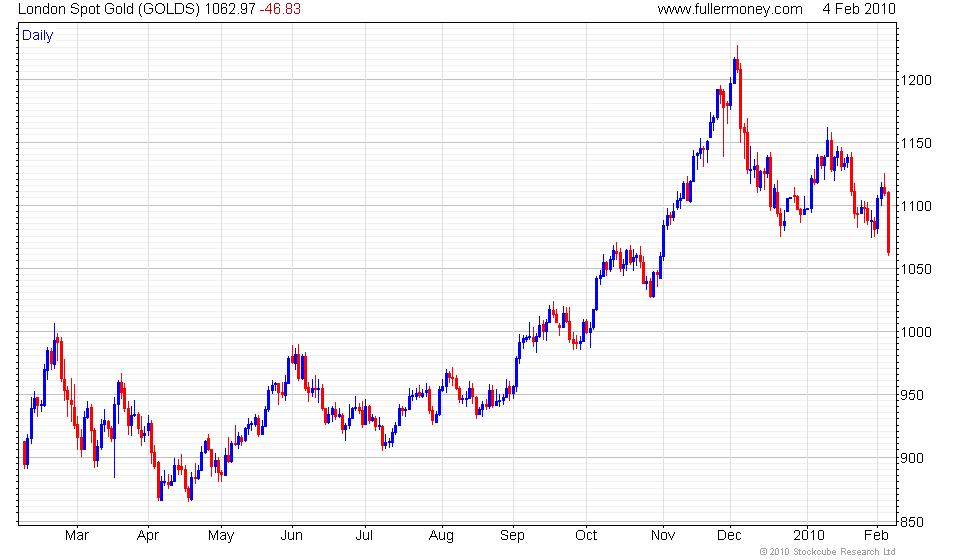Click the www.fullermoney.com text
Image resolution: width=980 pixels, height=560 pixels.
click(730, 9)
